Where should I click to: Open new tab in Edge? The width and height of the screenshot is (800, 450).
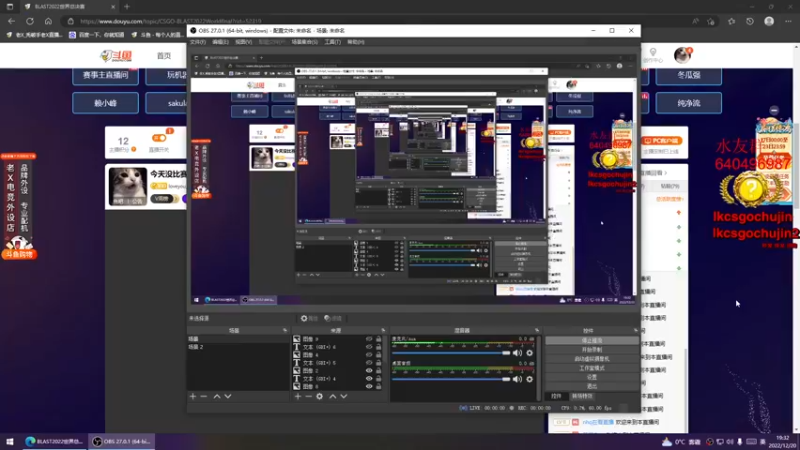[127, 7]
